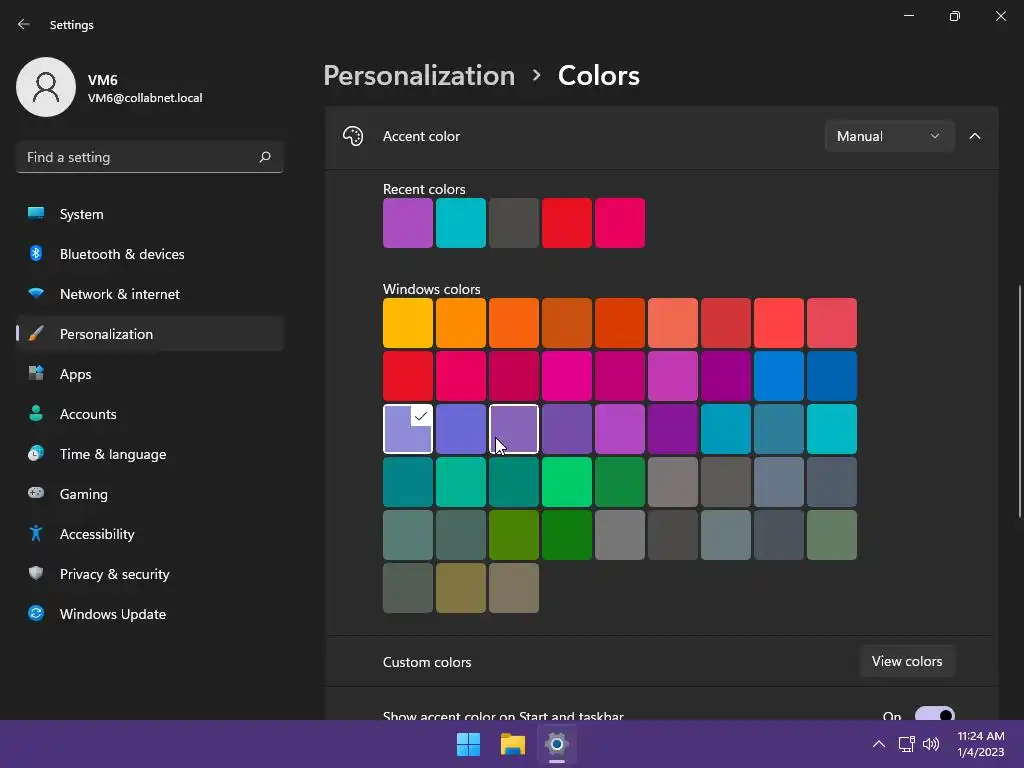The image size is (1024, 768).
Task: Select the checked light lavender swatch
Action: pyautogui.click(x=408, y=428)
